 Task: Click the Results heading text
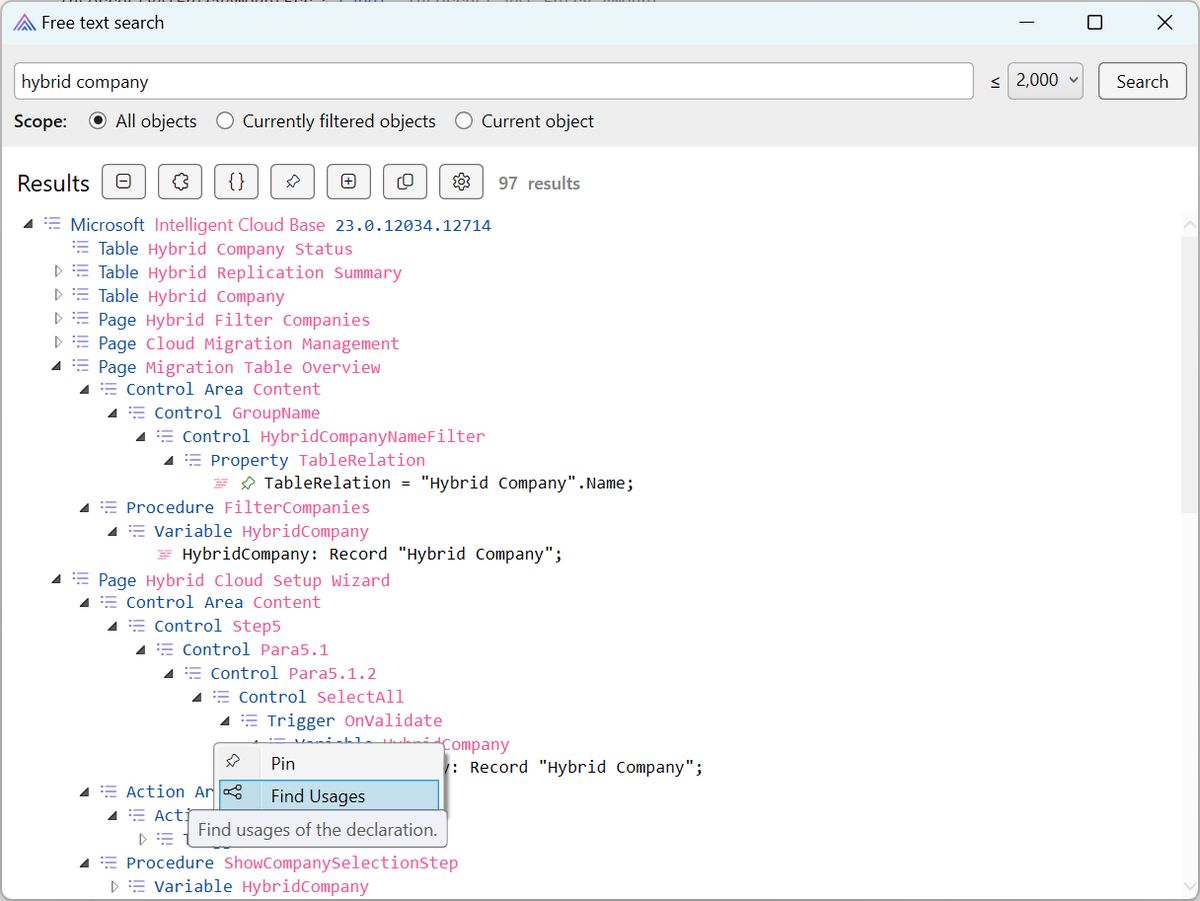[x=53, y=183]
